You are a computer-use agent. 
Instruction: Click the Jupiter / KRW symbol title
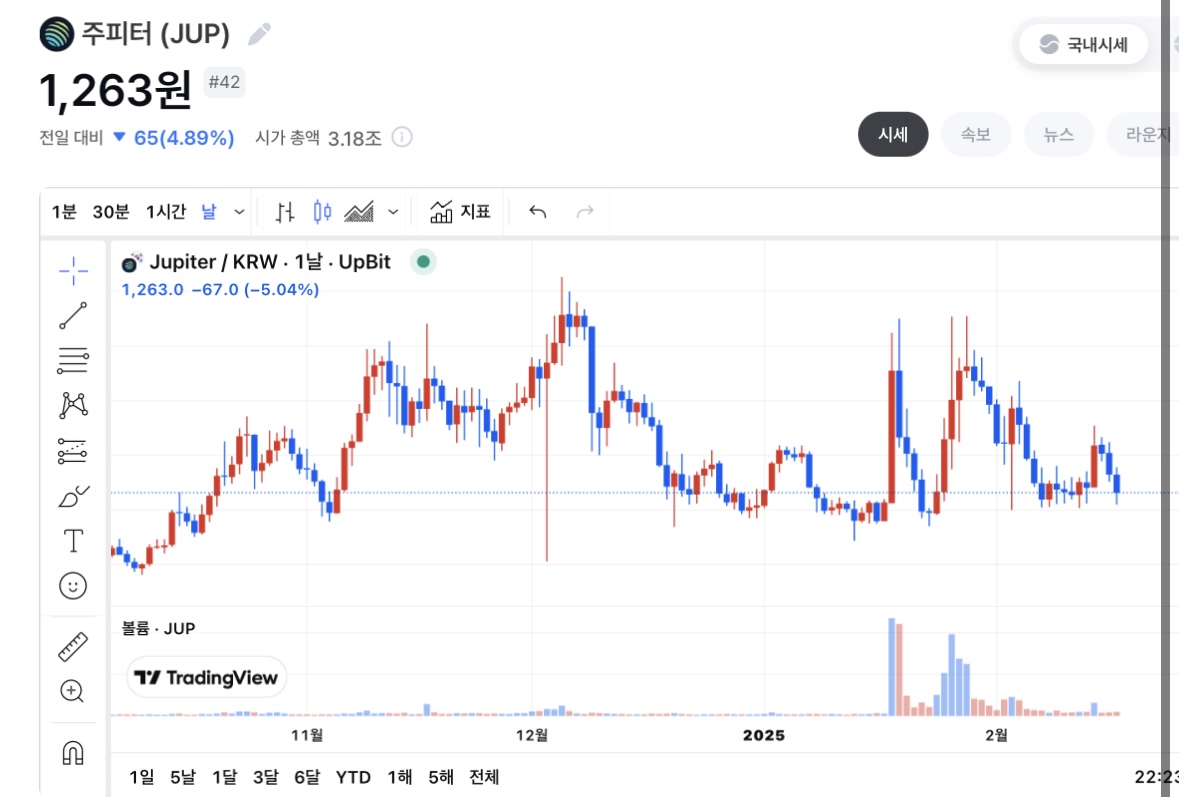click(270, 262)
